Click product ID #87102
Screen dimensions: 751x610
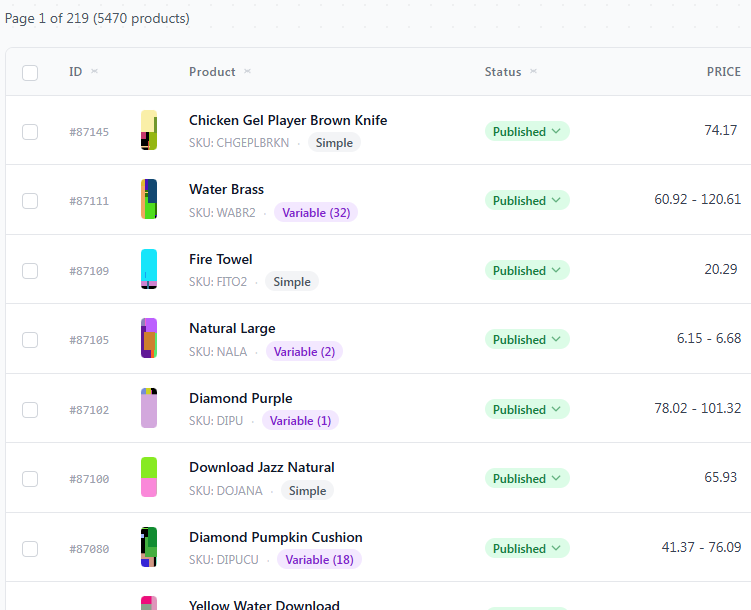[x=89, y=410]
